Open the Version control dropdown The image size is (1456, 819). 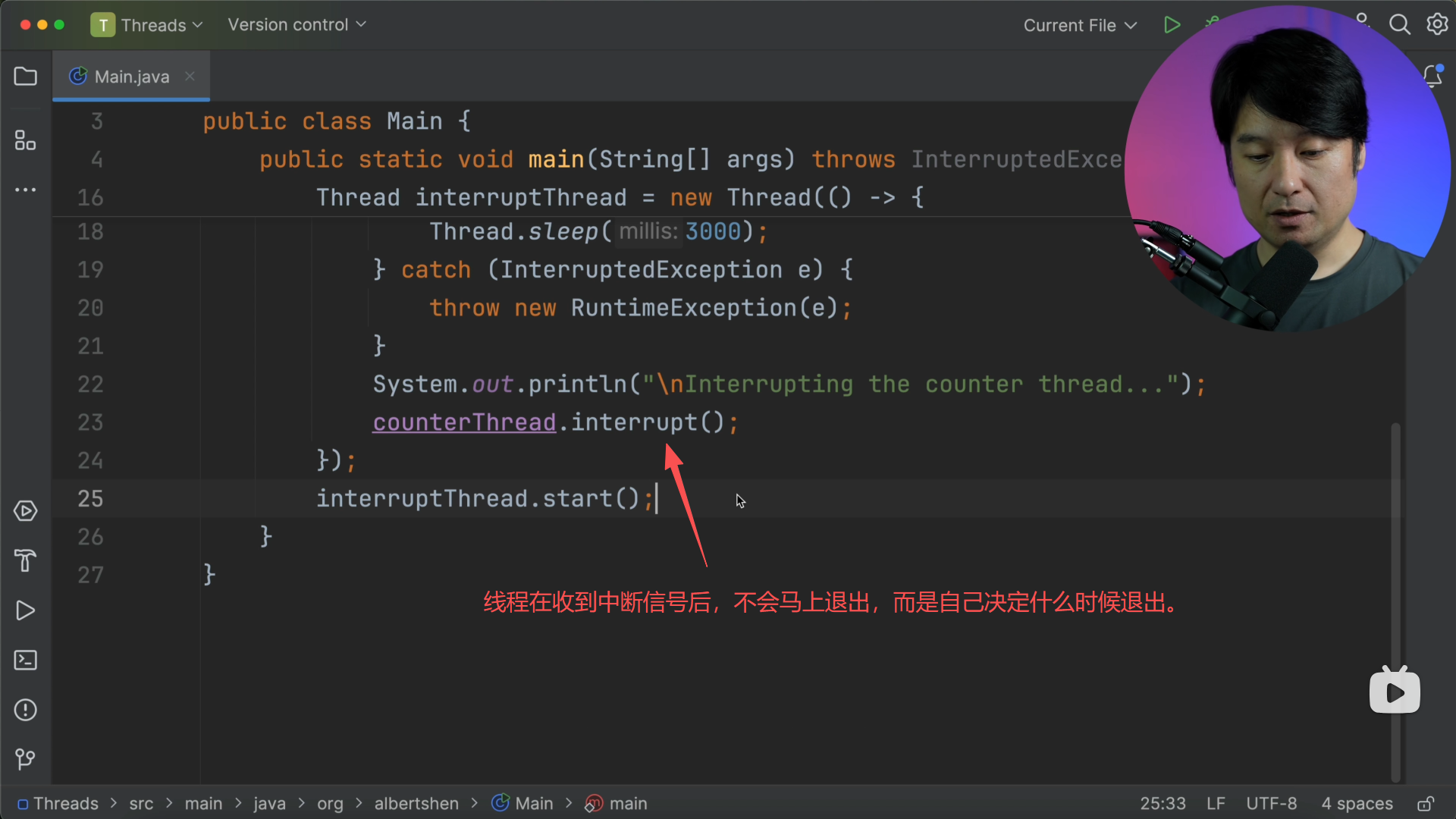coord(297,25)
